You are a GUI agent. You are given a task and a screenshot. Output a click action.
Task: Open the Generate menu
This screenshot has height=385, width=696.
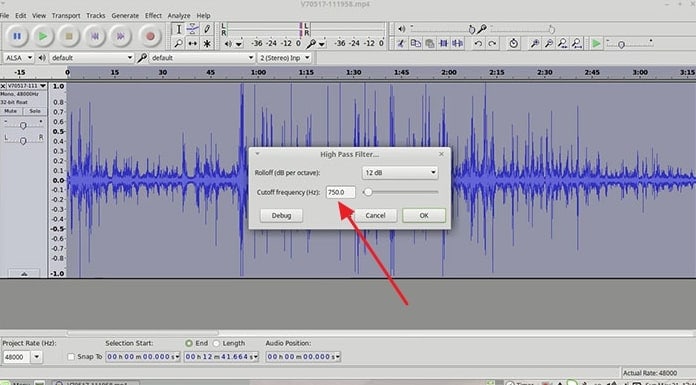tap(125, 16)
